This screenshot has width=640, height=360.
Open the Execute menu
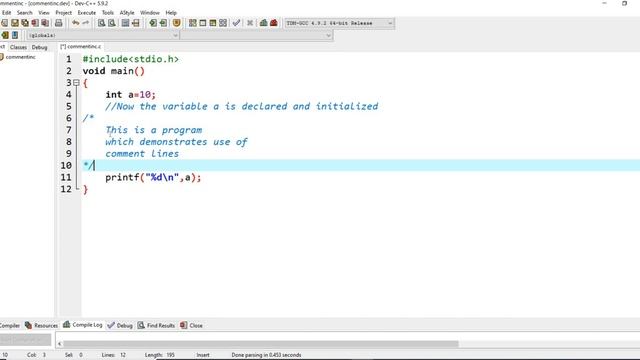coord(87,13)
